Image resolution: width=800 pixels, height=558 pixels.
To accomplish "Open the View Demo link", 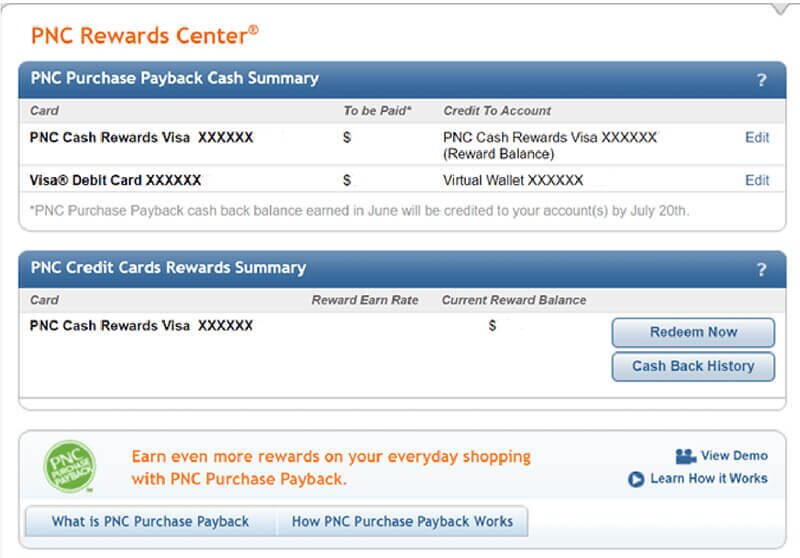I will 735,456.
